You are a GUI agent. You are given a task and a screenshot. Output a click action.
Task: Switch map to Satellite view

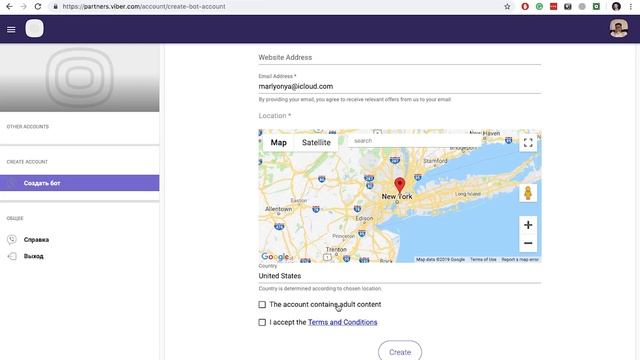point(316,142)
